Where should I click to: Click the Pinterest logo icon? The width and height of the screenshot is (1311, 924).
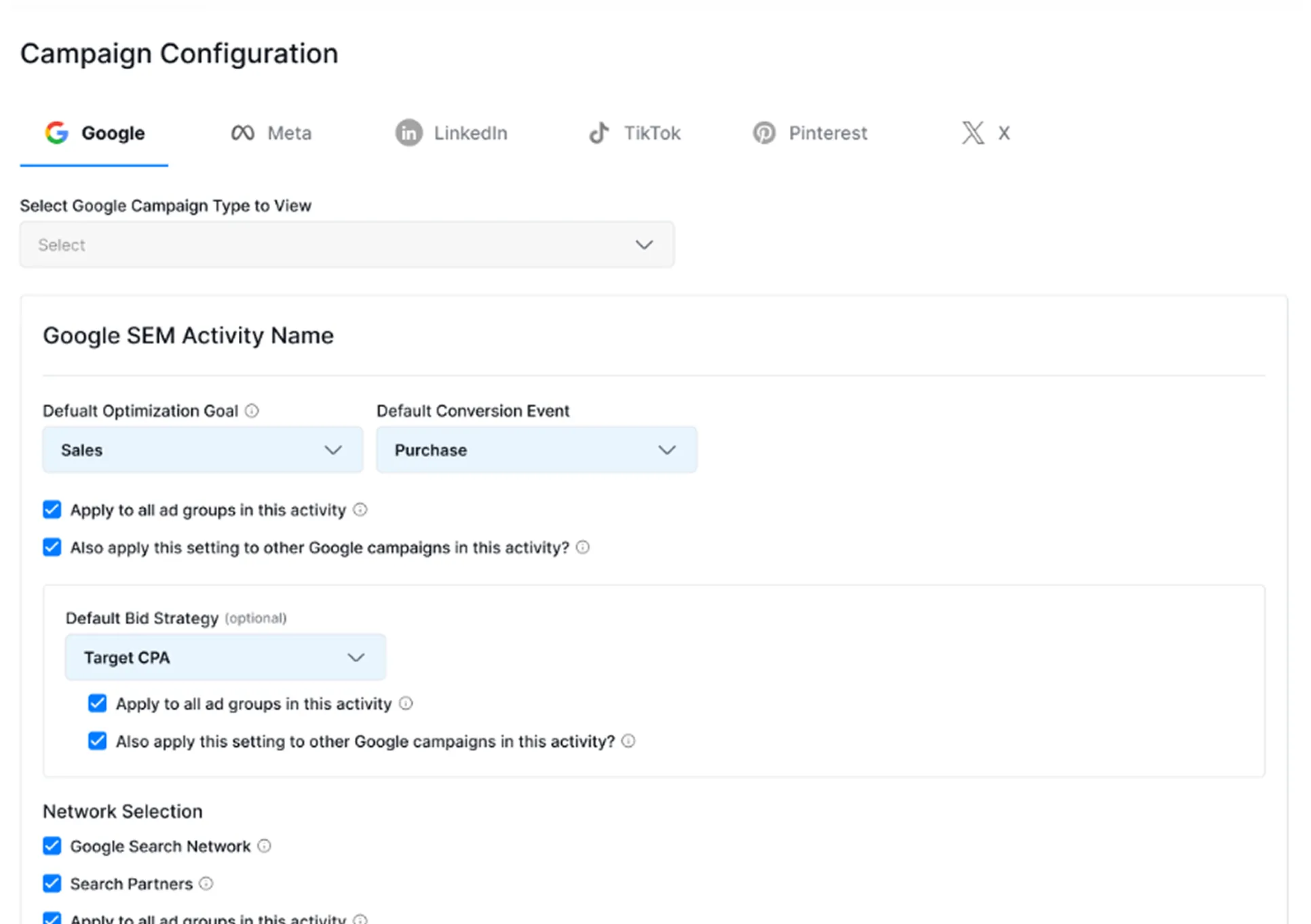[764, 133]
